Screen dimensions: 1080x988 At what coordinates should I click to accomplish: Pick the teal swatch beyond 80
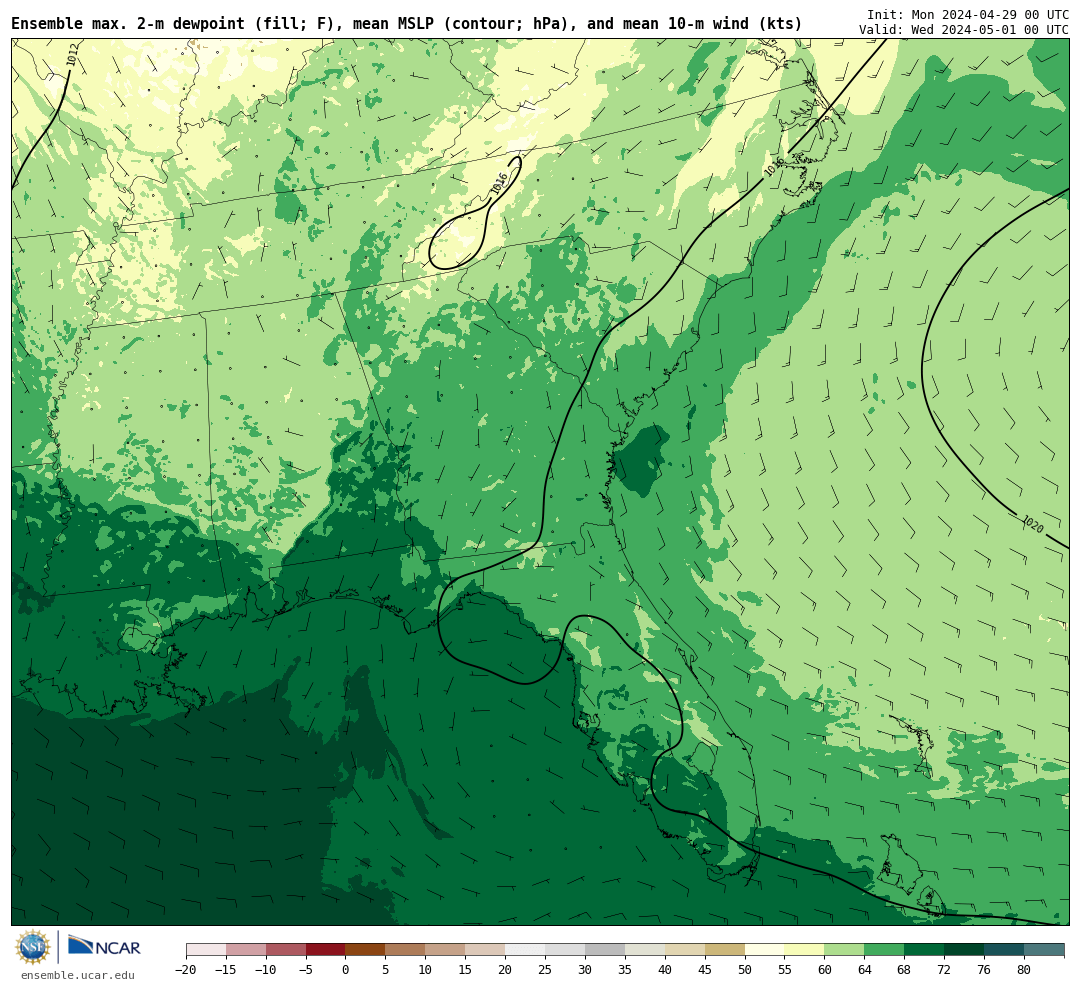coord(1044,950)
